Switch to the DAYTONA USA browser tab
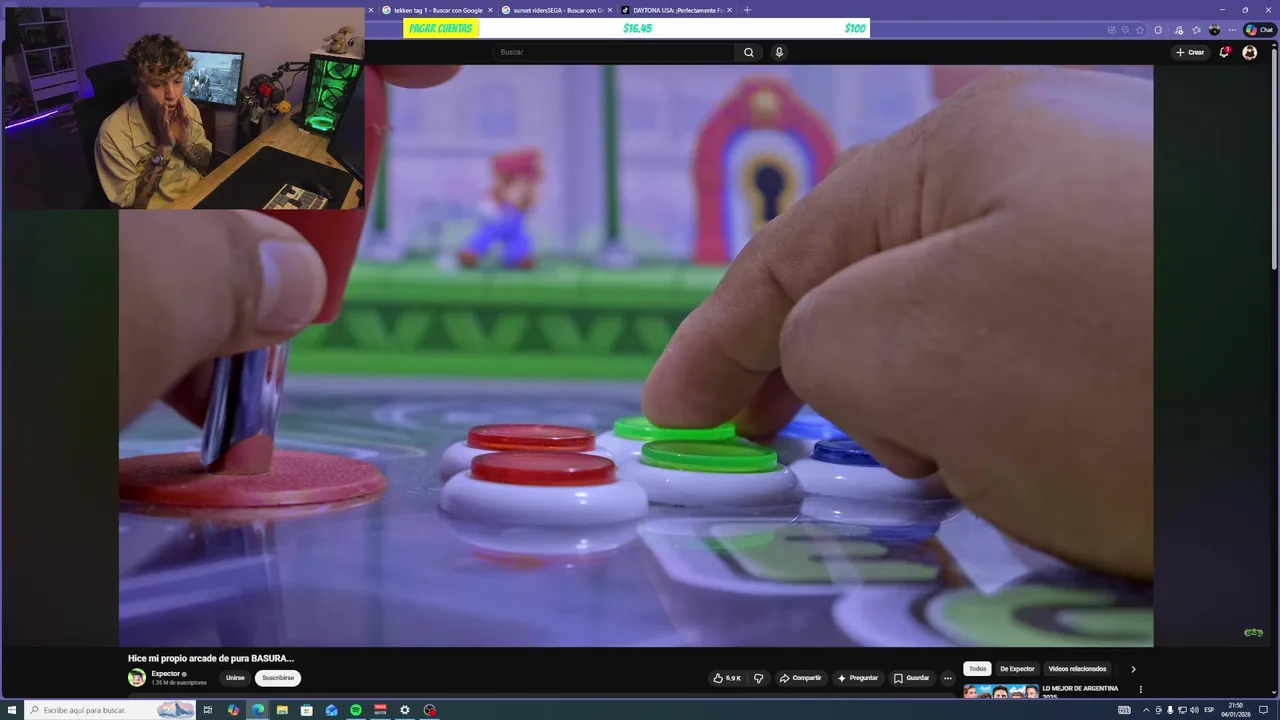This screenshot has height=720, width=1280. (x=676, y=10)
